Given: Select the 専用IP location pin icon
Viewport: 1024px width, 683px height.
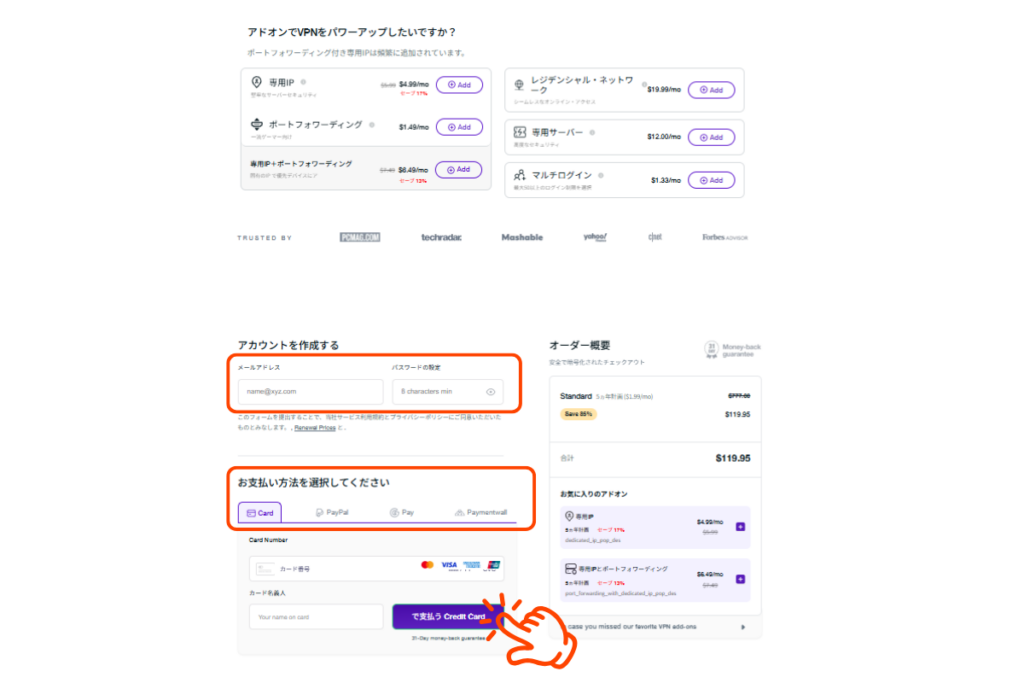Looking at the screenshot, I should 256,83.
